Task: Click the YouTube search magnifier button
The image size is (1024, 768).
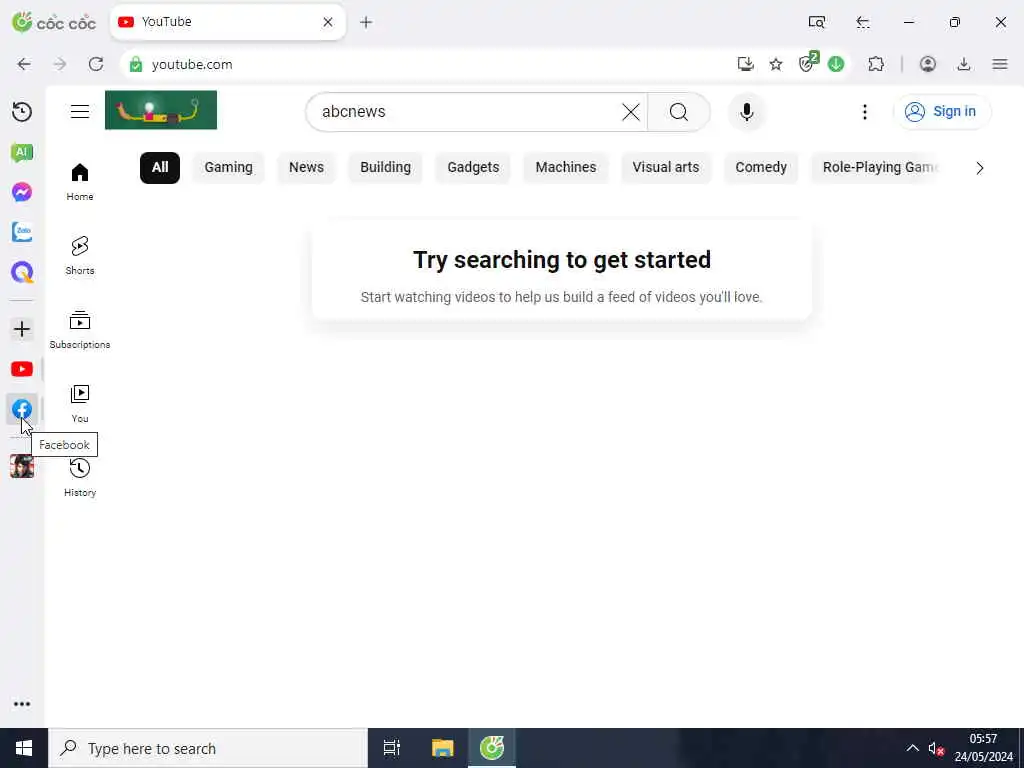Action: tap(679, 112)
